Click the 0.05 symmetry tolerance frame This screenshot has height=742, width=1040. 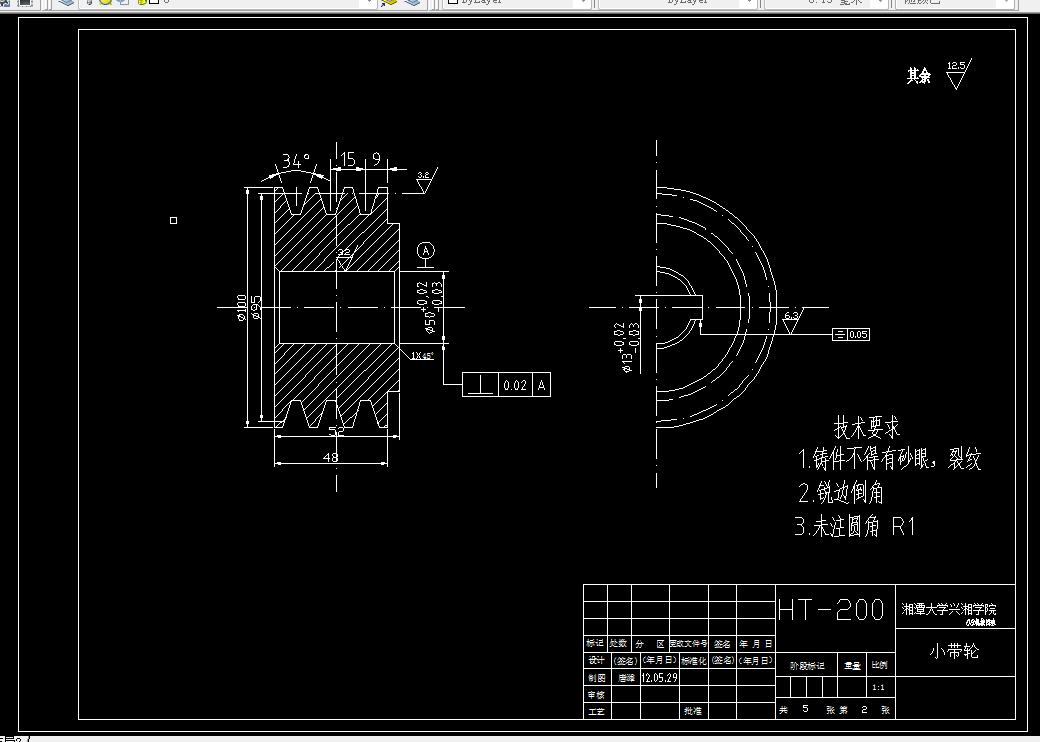(851, 334)
